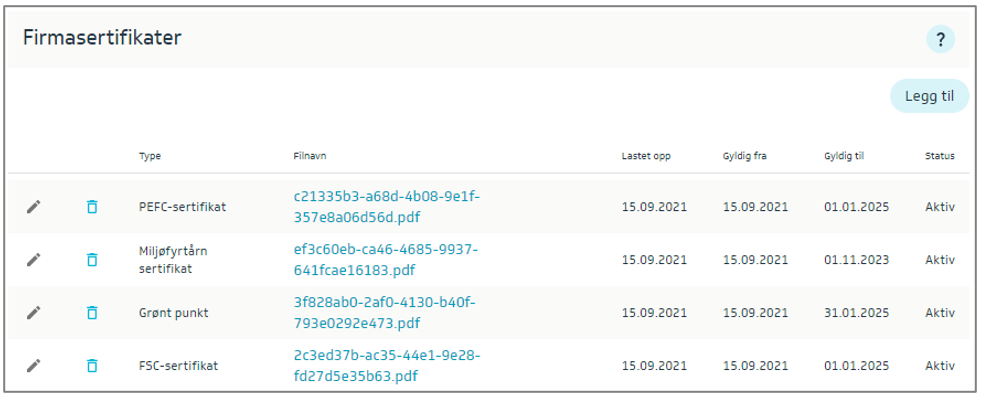Click the Gyldig fra column header
This screenshot has width=982, height=398.
pyautogui.click(x=745, y=156)
